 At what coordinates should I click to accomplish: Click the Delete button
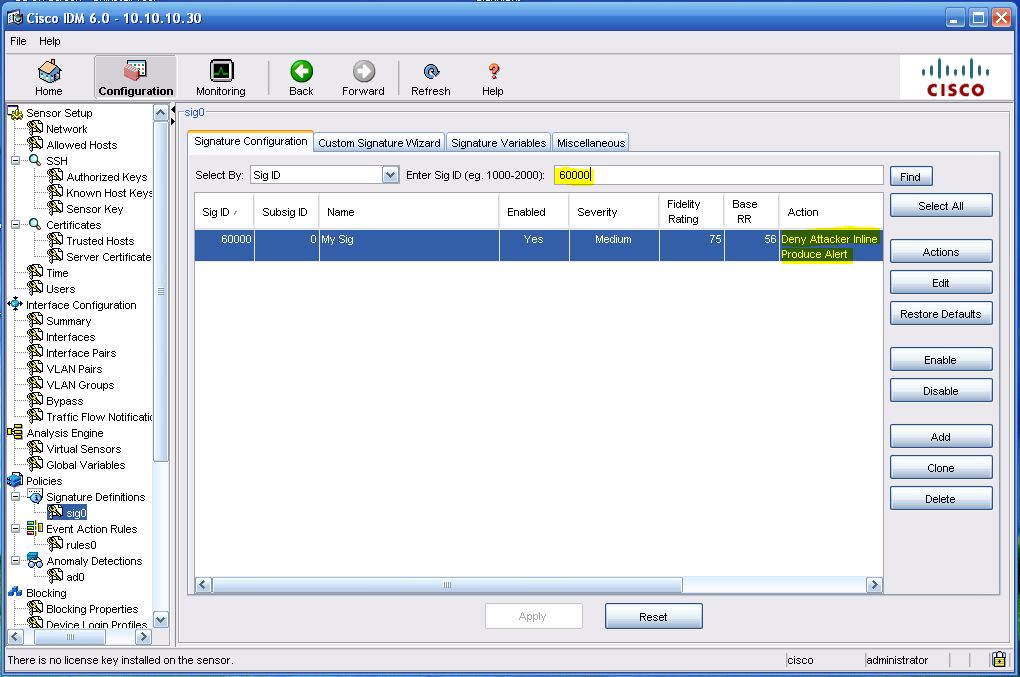click(x=941, y=499)
